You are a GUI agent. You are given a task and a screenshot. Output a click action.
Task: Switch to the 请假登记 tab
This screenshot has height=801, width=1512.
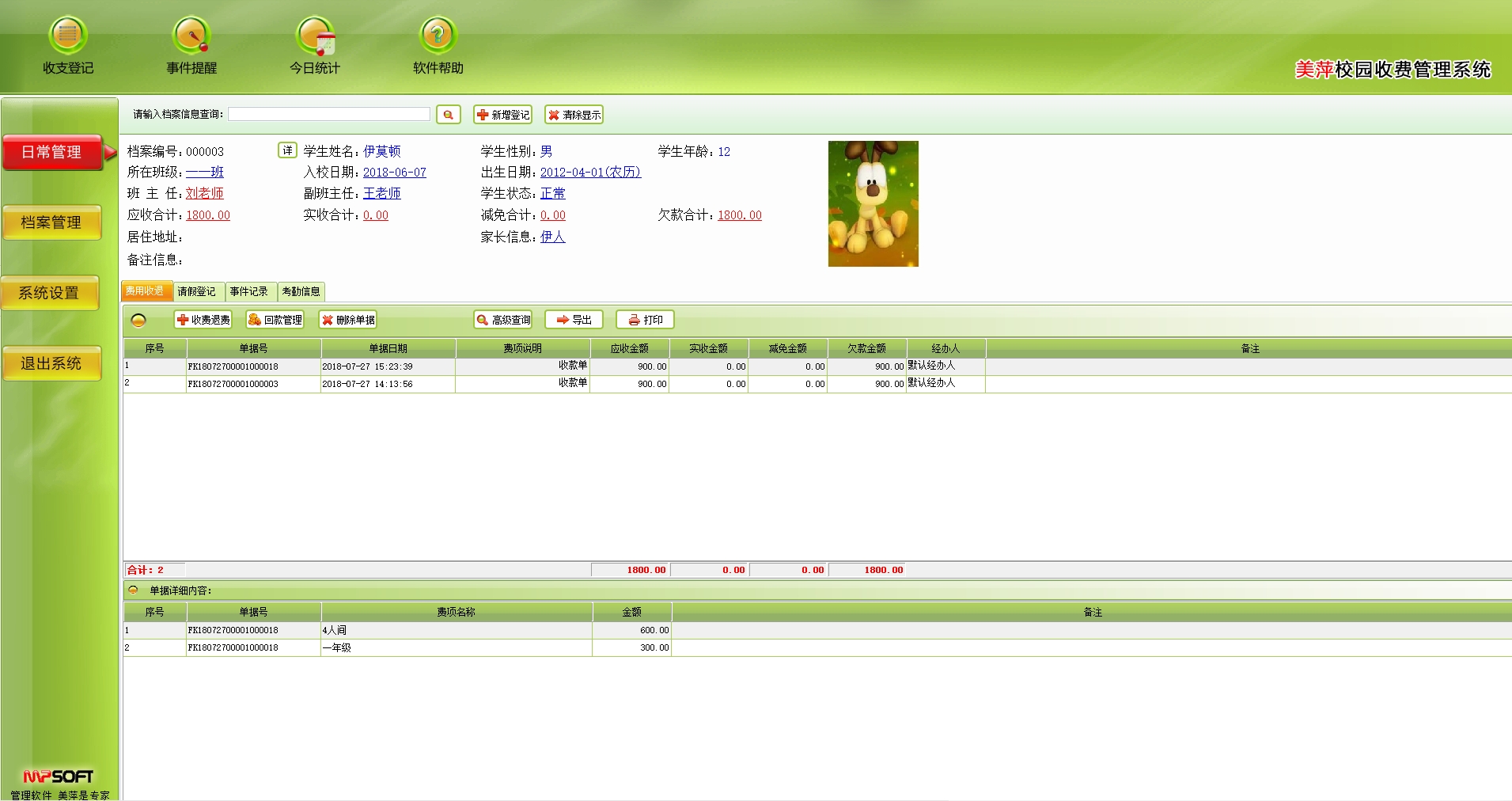pyautogui.click(x=196, y=291)
